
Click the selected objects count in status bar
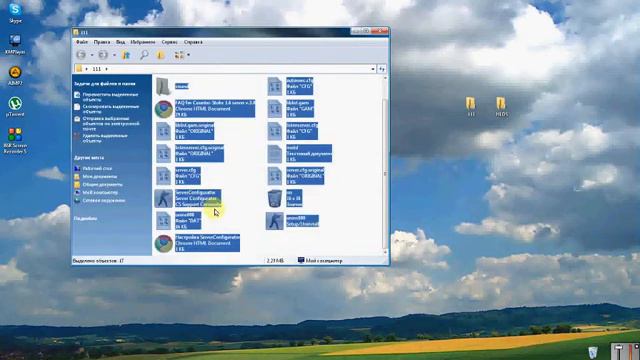(98, 260)
